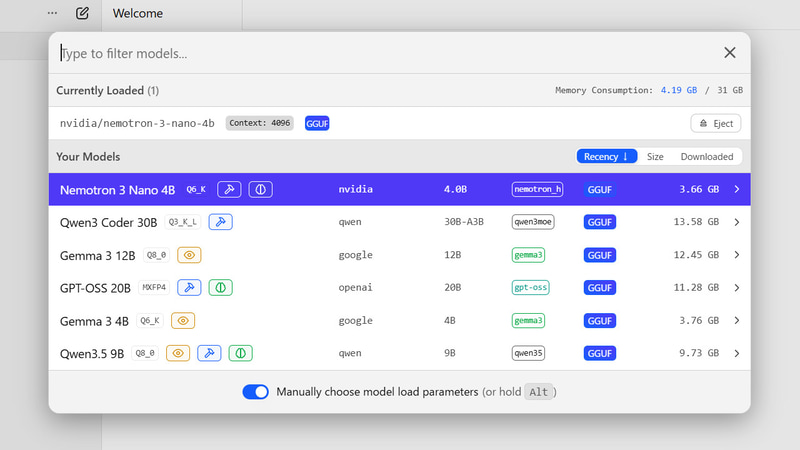The height and width of the screenshot is (450, 800).
Task: Select the Qwen3 Coder 30B model name
Action: point(109,222)
